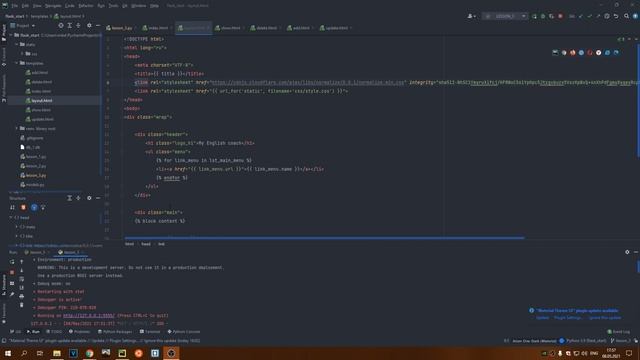Click the expand all icon in Project panel
This screenshot has height=360, width=640.
(70, 25)
